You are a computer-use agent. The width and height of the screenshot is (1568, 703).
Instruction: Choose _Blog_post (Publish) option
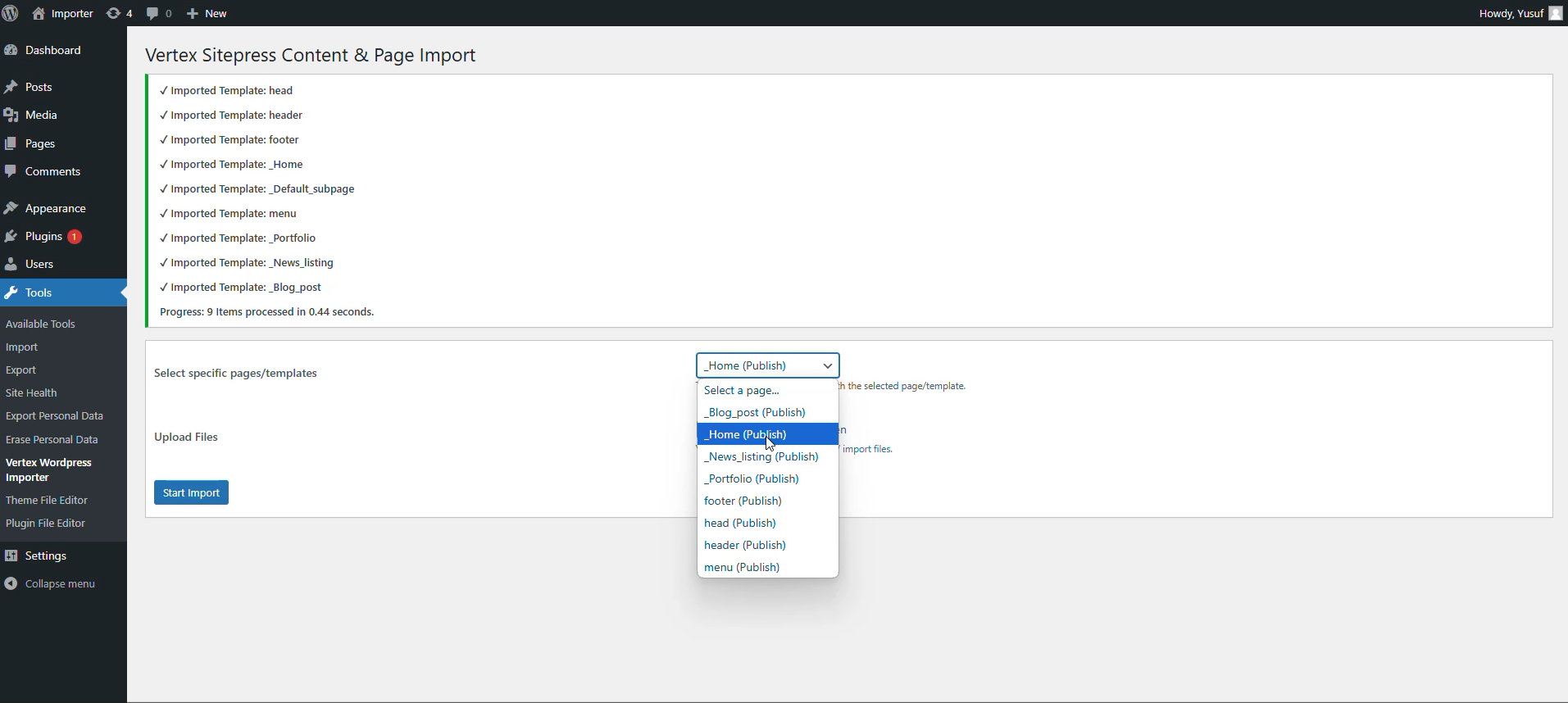click(x=768, y=413)
